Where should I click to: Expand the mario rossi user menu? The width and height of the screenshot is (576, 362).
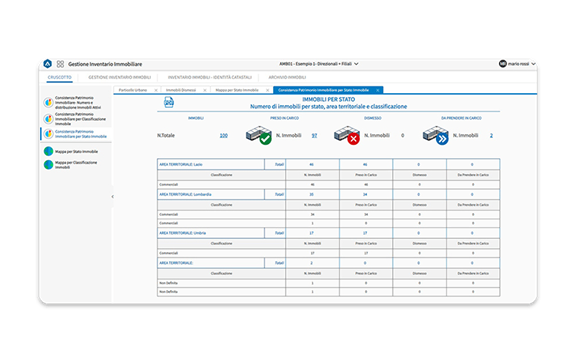pyautogui.click(x=533, y=64)
